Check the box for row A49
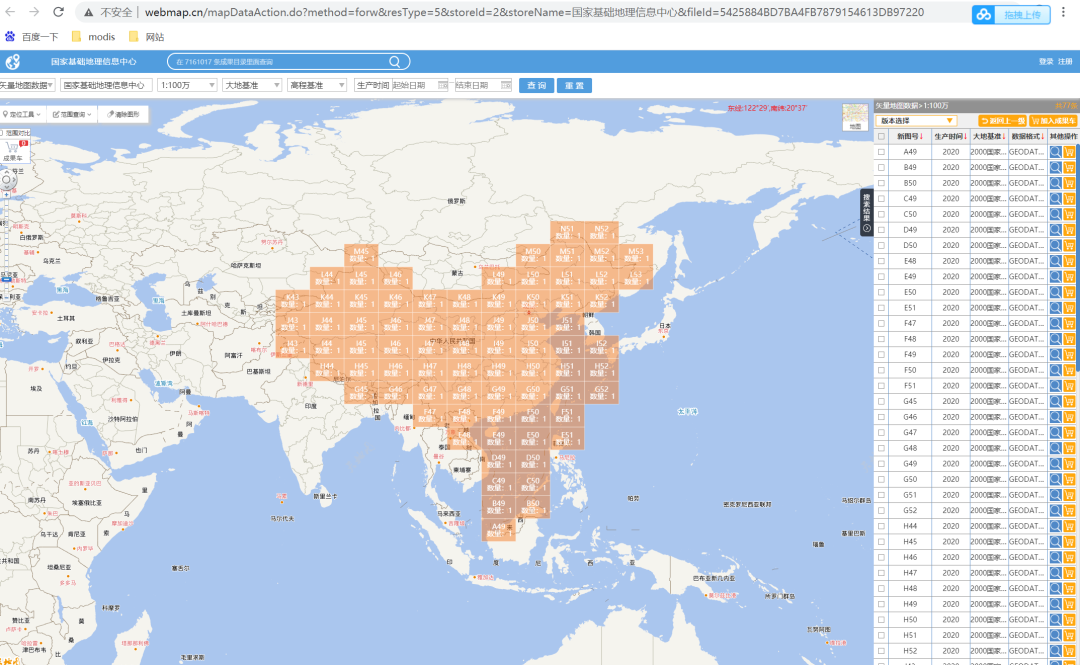This screenshot has height=665, width=1080. click(881, 152)
